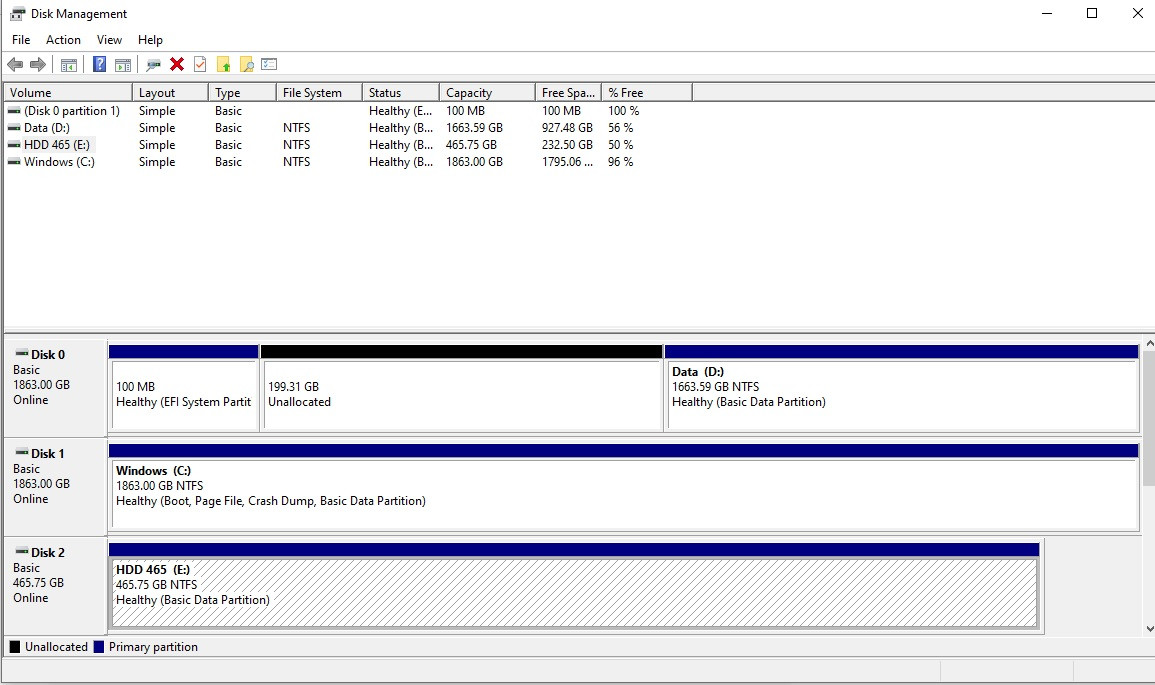1155x685 pixels.
Task: Click the 1663.59 GB capacity cell
Action: 474,128
